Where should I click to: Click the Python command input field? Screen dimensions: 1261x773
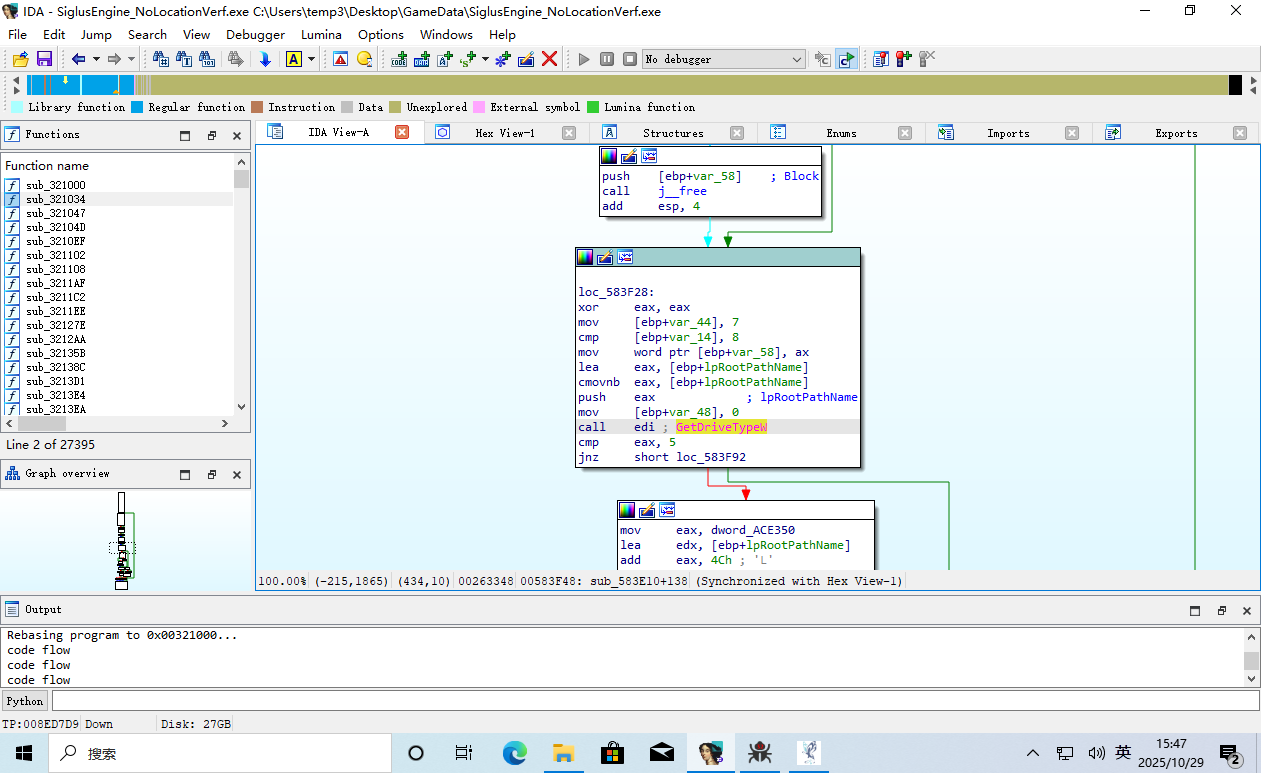pyautogui.click(x=650, y=701)
